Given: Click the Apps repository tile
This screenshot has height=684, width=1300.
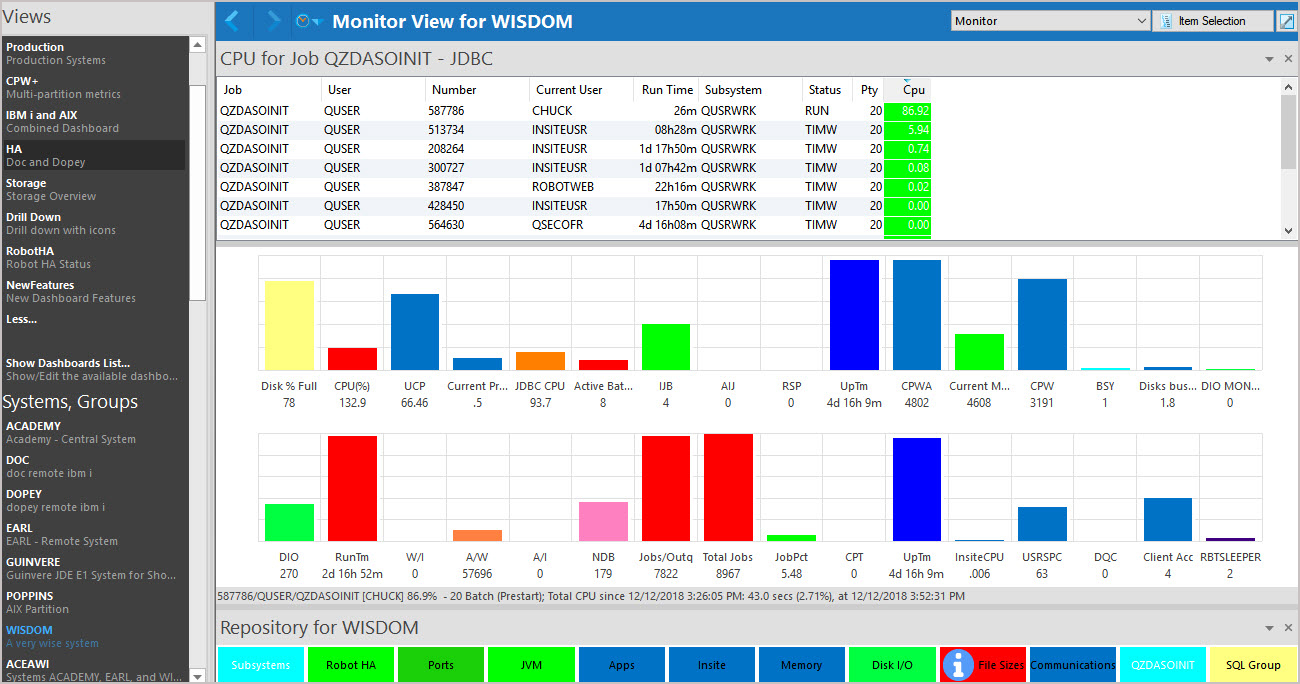Looking at the screenshot, I should (x=622, y=665).
